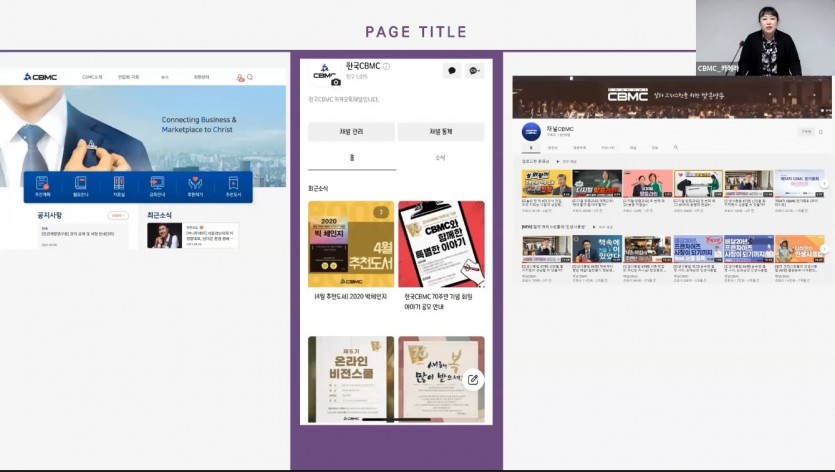Open the heart-in-hands donation icon in blue bar
835x472 pixels.
pyautogui.click(x=195, y=183)
